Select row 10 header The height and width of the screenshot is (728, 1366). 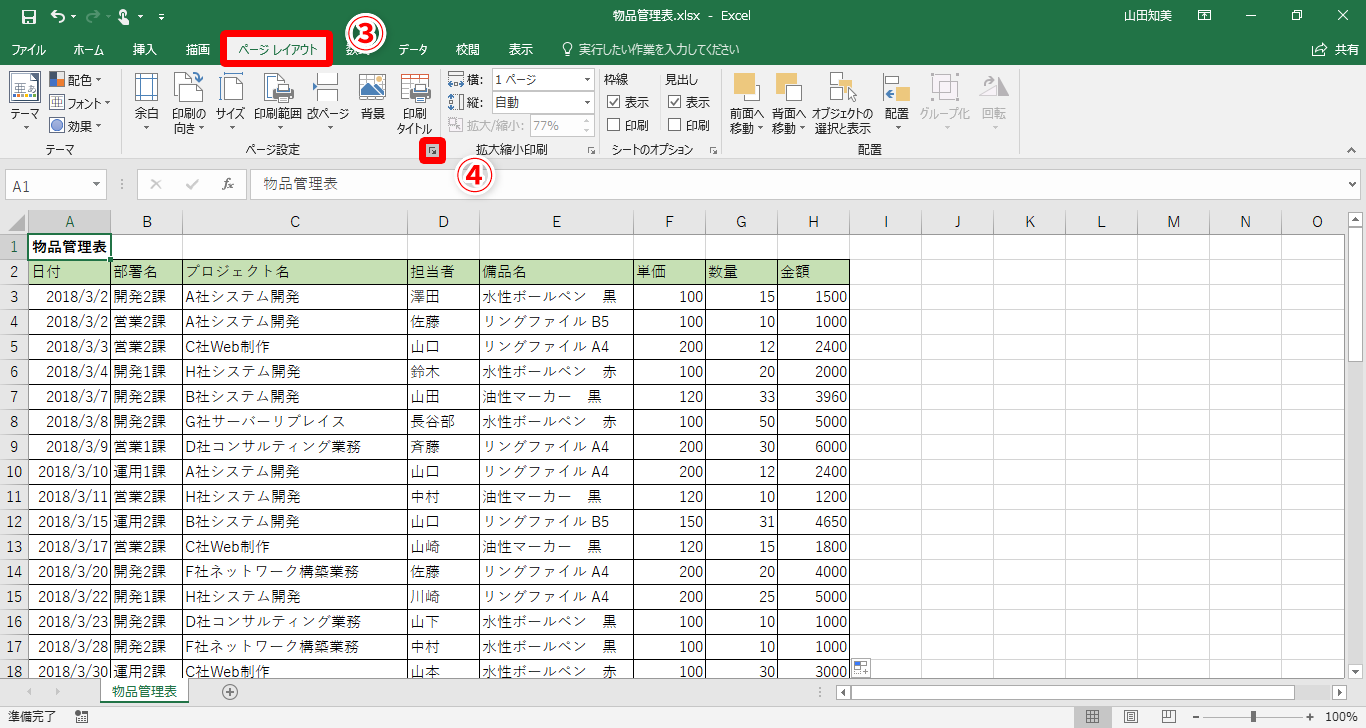click(x=14, y=471)
